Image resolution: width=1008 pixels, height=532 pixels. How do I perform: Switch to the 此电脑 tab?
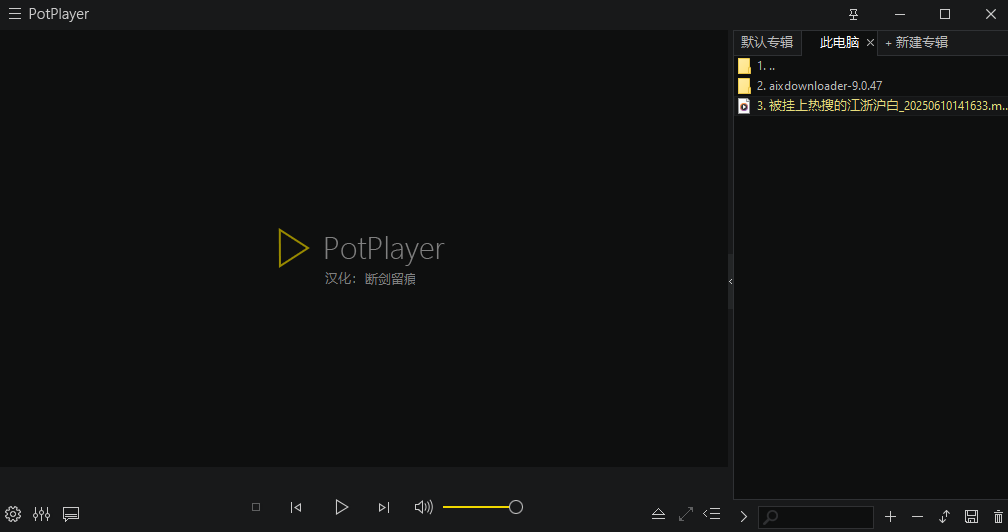coord(840,42)
